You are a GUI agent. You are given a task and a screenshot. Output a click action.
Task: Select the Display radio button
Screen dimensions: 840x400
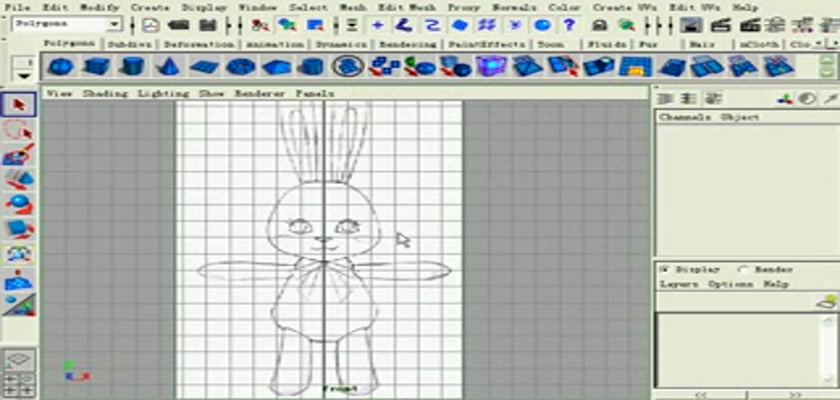(665, 269)
